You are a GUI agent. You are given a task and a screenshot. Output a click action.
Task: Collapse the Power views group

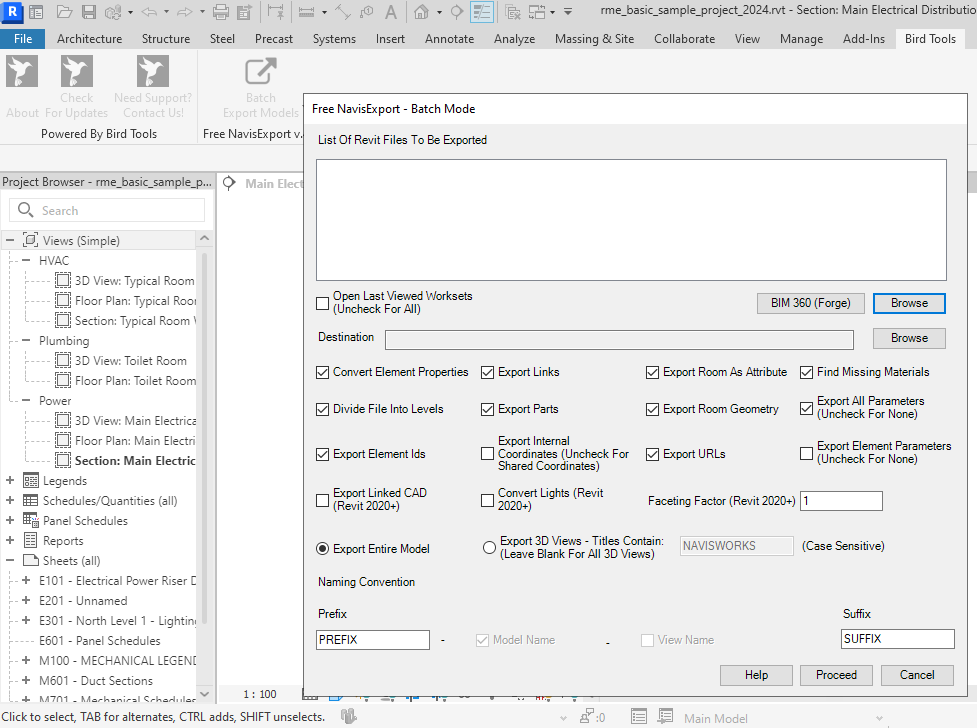26,401
